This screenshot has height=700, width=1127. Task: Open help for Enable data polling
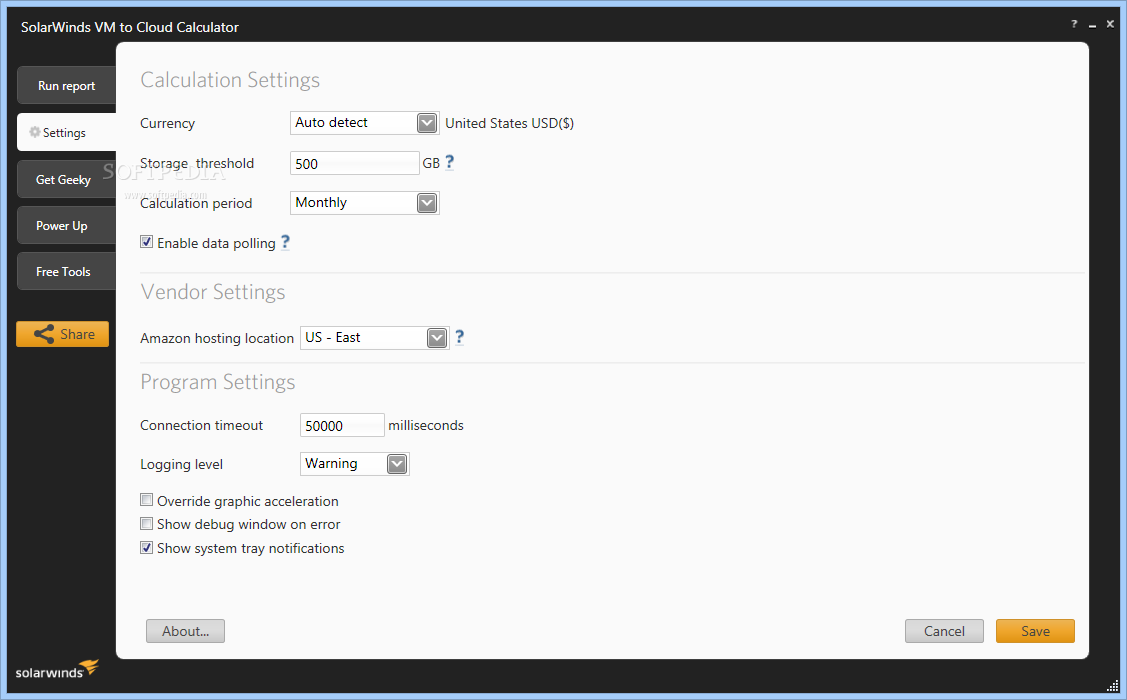point(285,242)
